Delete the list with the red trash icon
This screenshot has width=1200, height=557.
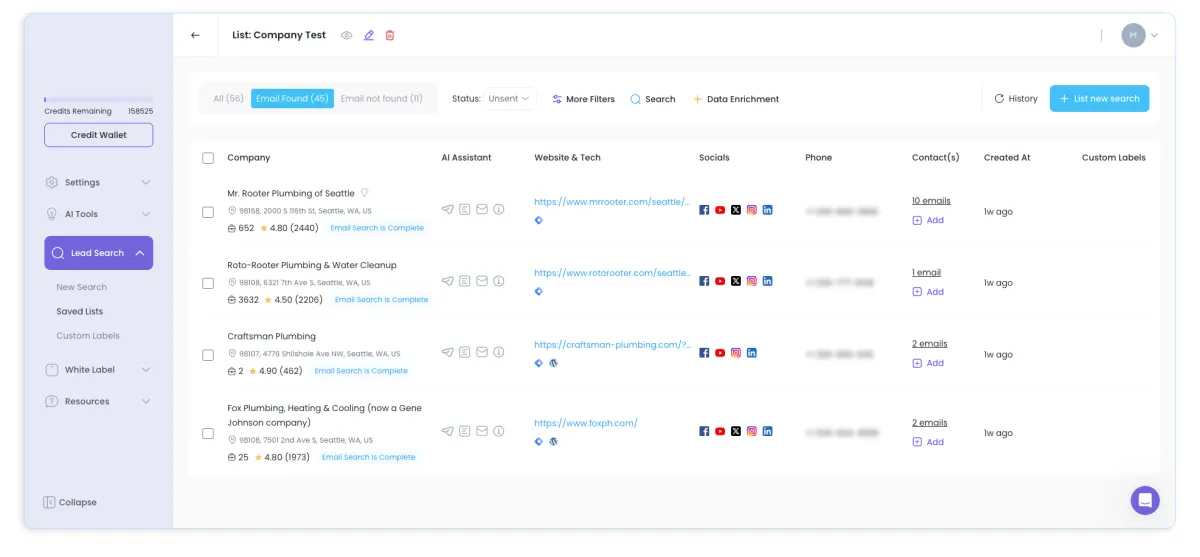(390, 35)
